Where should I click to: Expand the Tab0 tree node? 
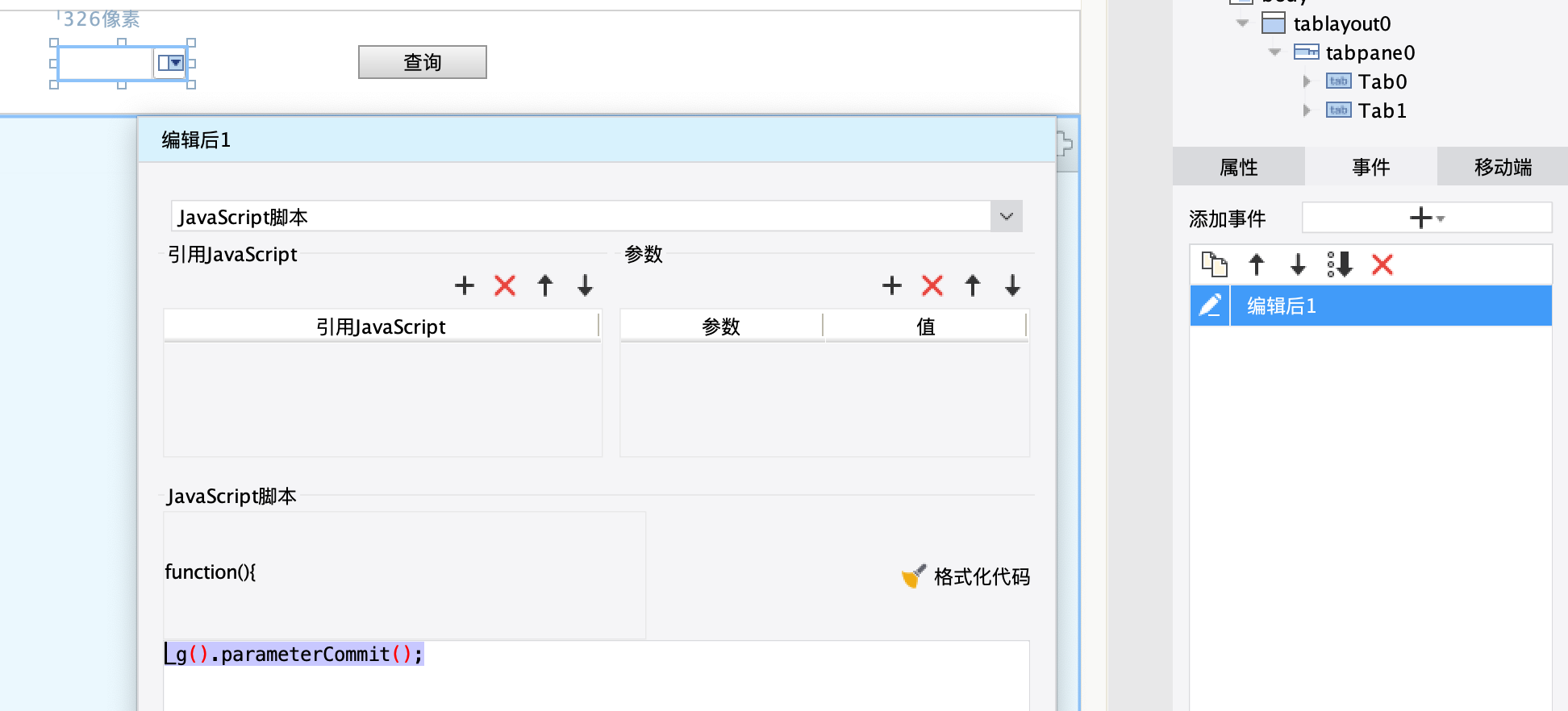pyautogui.click(x=1307, y=81)
